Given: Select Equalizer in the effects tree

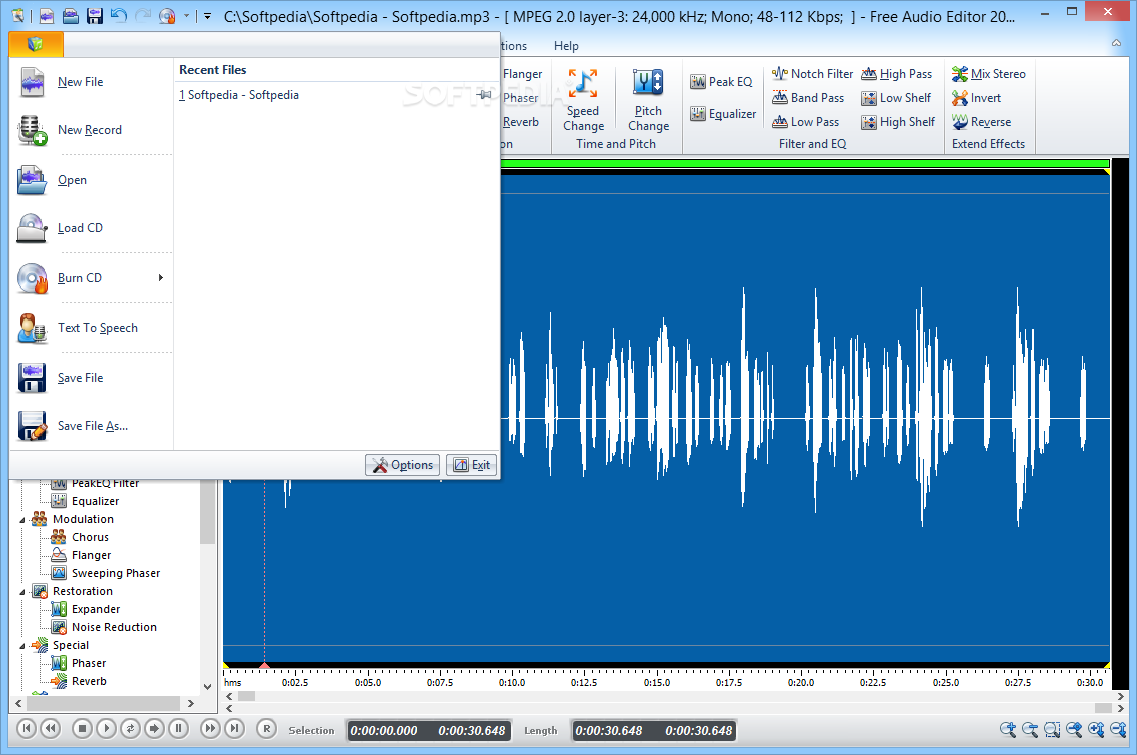Looking at the screenshot, I should pos(95,501).
